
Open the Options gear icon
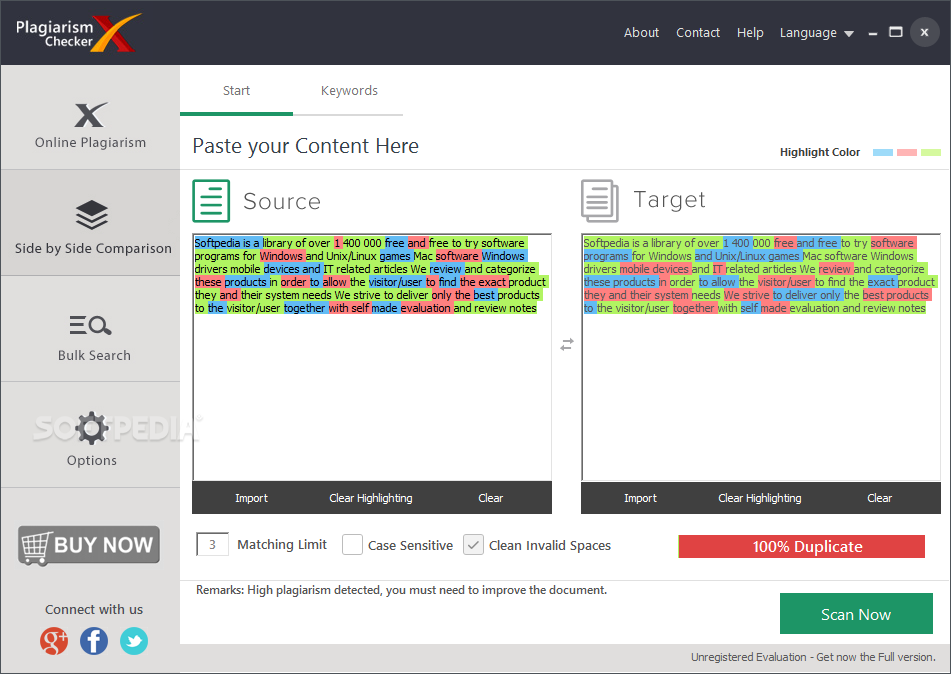[x=92, y=428]
